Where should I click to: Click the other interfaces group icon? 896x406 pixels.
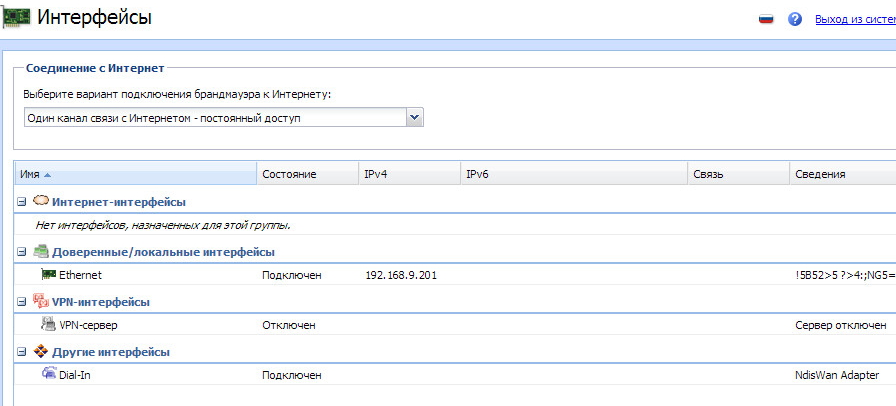pyautogui.click(x=41, y=351)
